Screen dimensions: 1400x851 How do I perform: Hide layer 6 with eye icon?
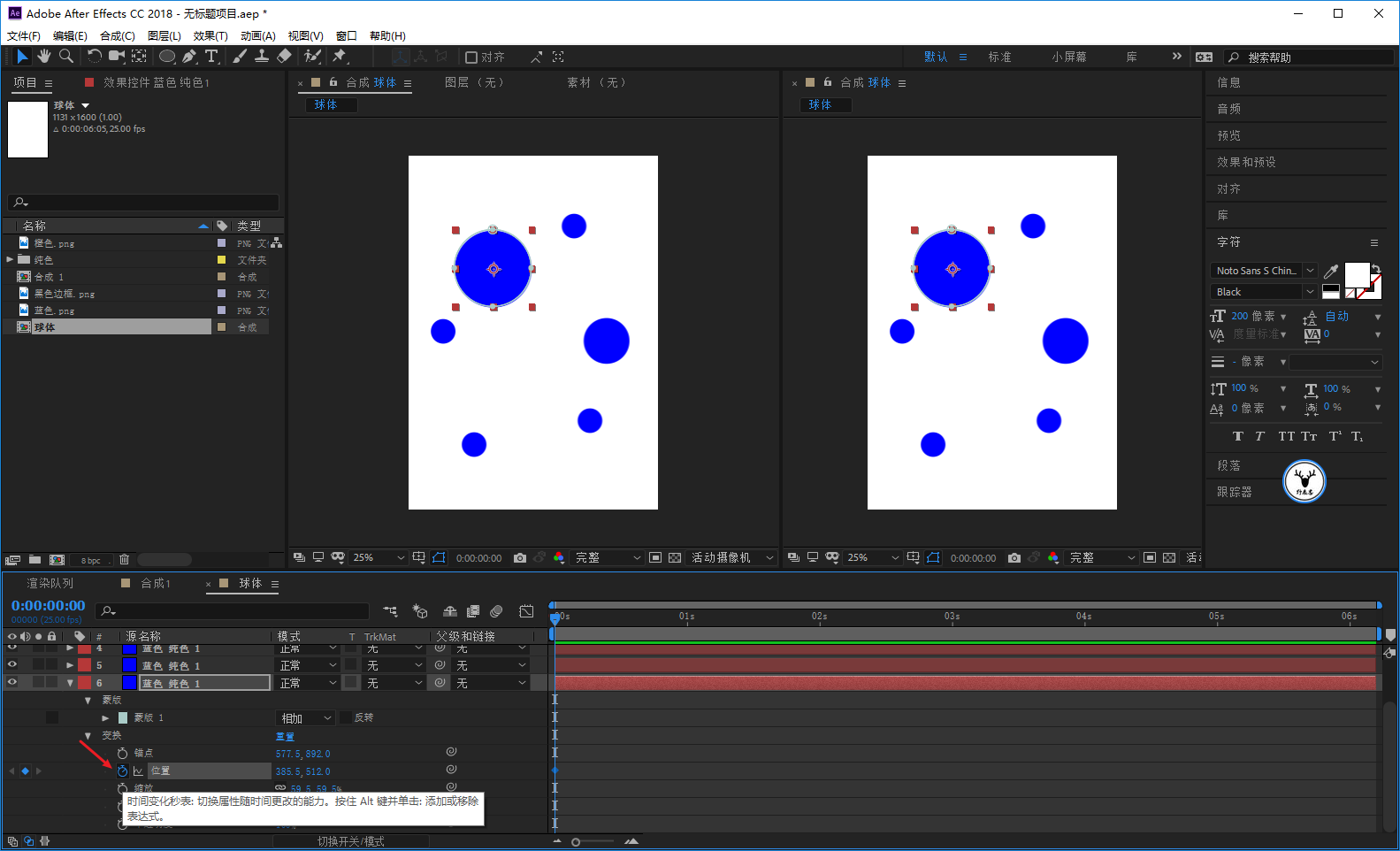(12, 682)
